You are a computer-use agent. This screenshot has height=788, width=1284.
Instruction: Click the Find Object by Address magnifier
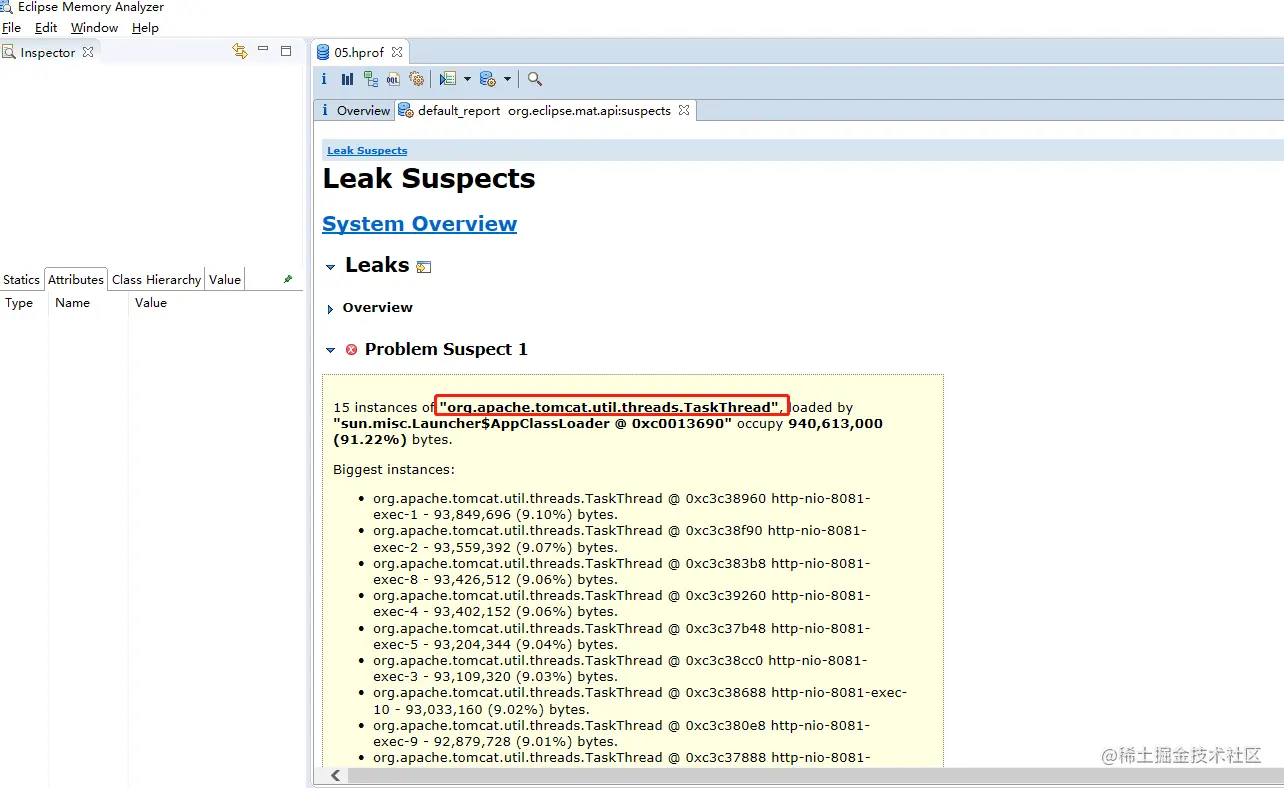point(535,79)
